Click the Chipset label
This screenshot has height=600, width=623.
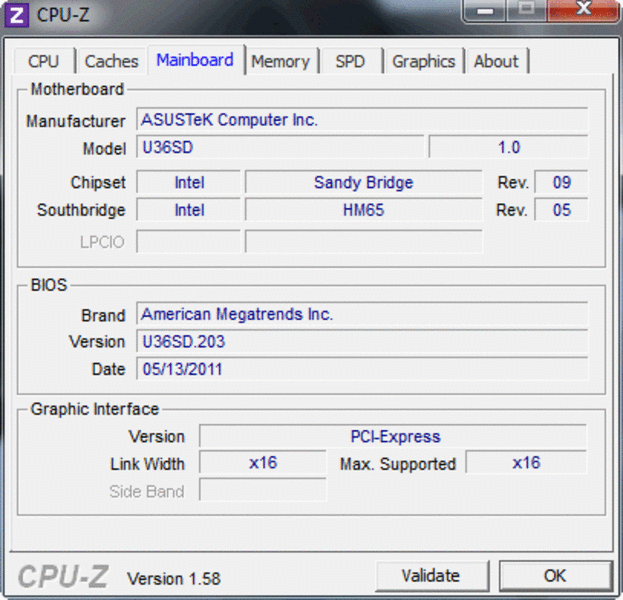(x=98, y=183)
